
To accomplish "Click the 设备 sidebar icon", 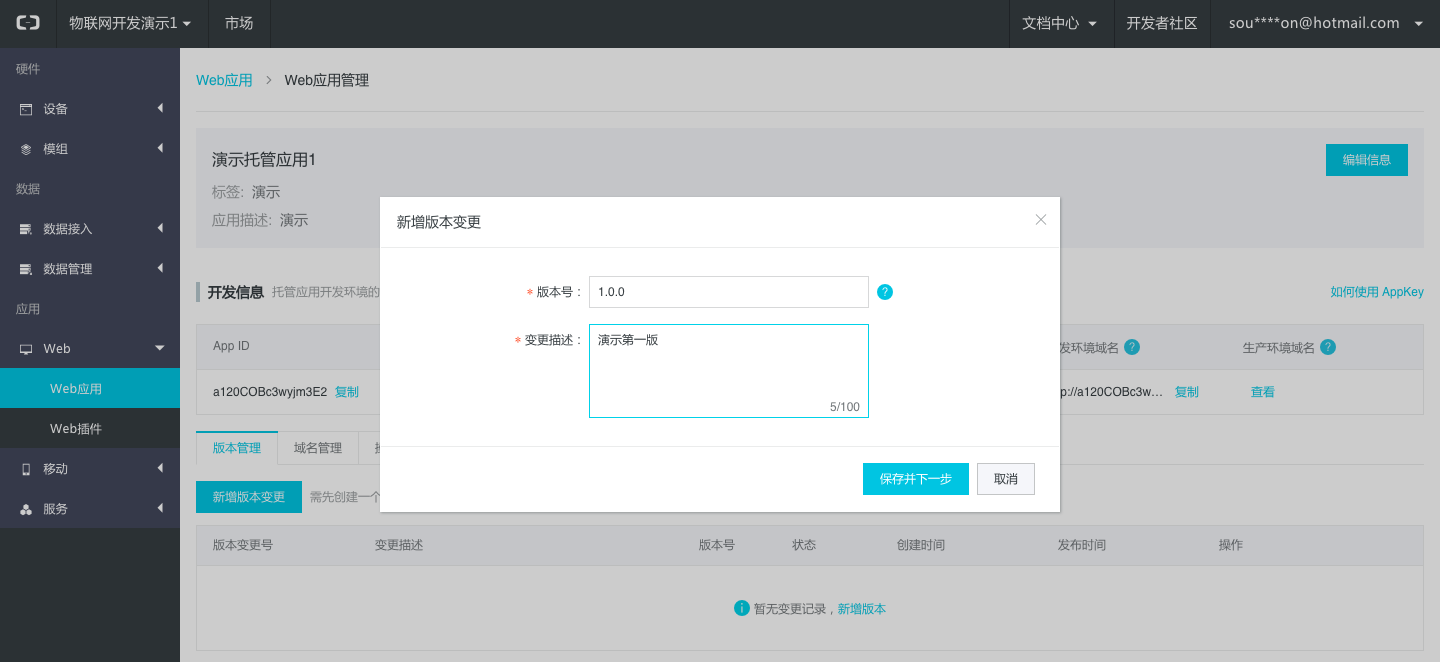I will pos(26,109).
